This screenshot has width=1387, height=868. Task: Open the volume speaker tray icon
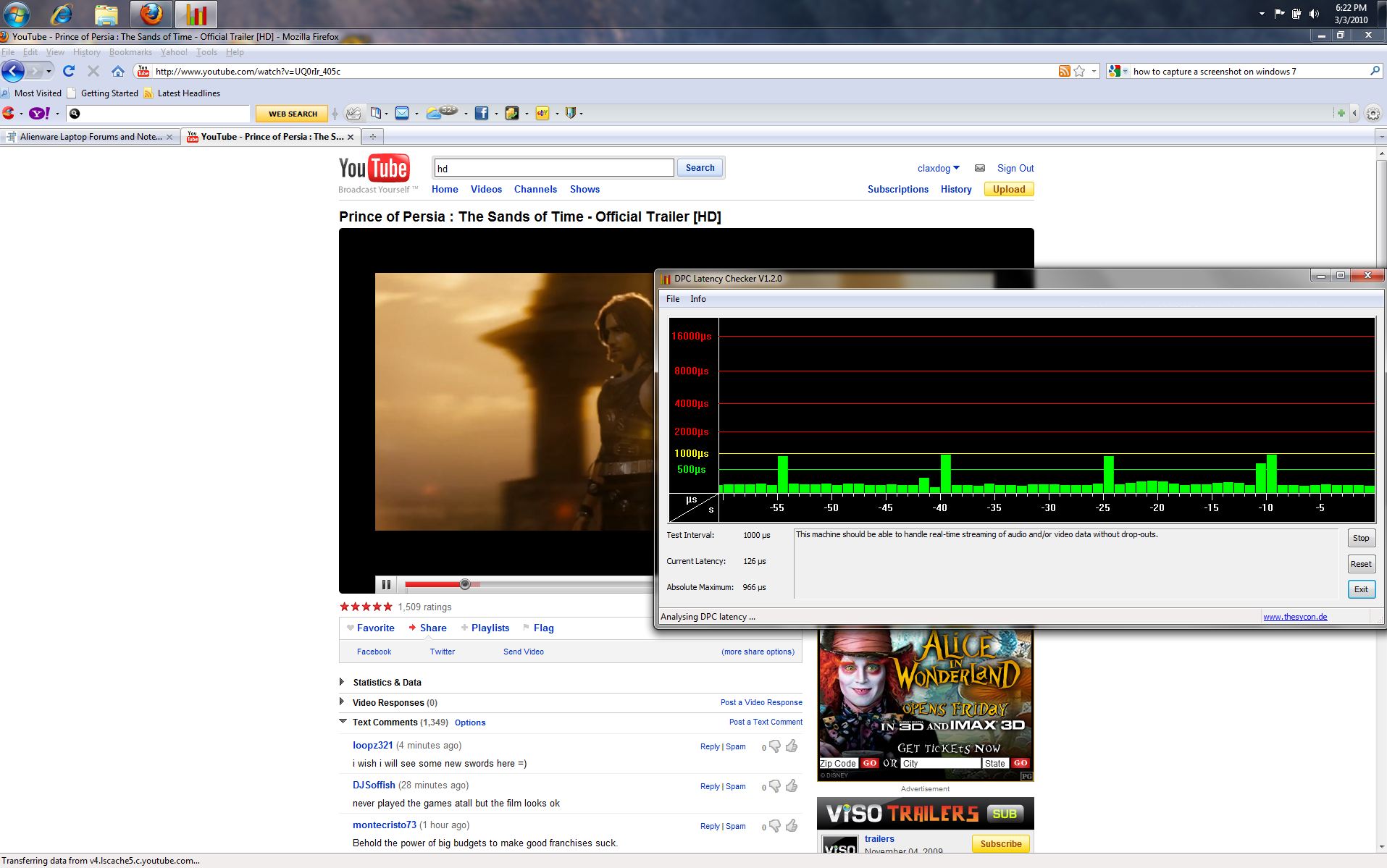click(1315, 14)
